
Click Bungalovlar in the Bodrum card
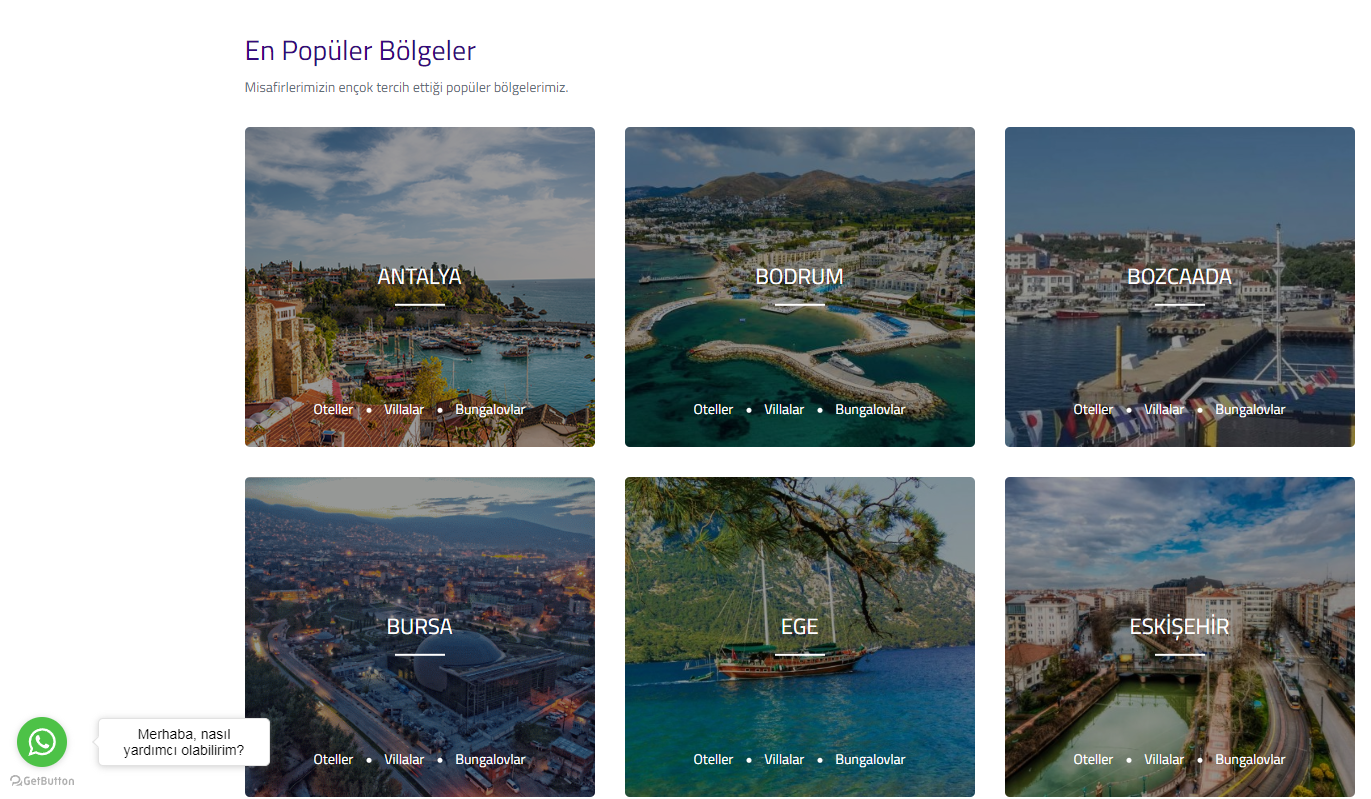[870, 409]
